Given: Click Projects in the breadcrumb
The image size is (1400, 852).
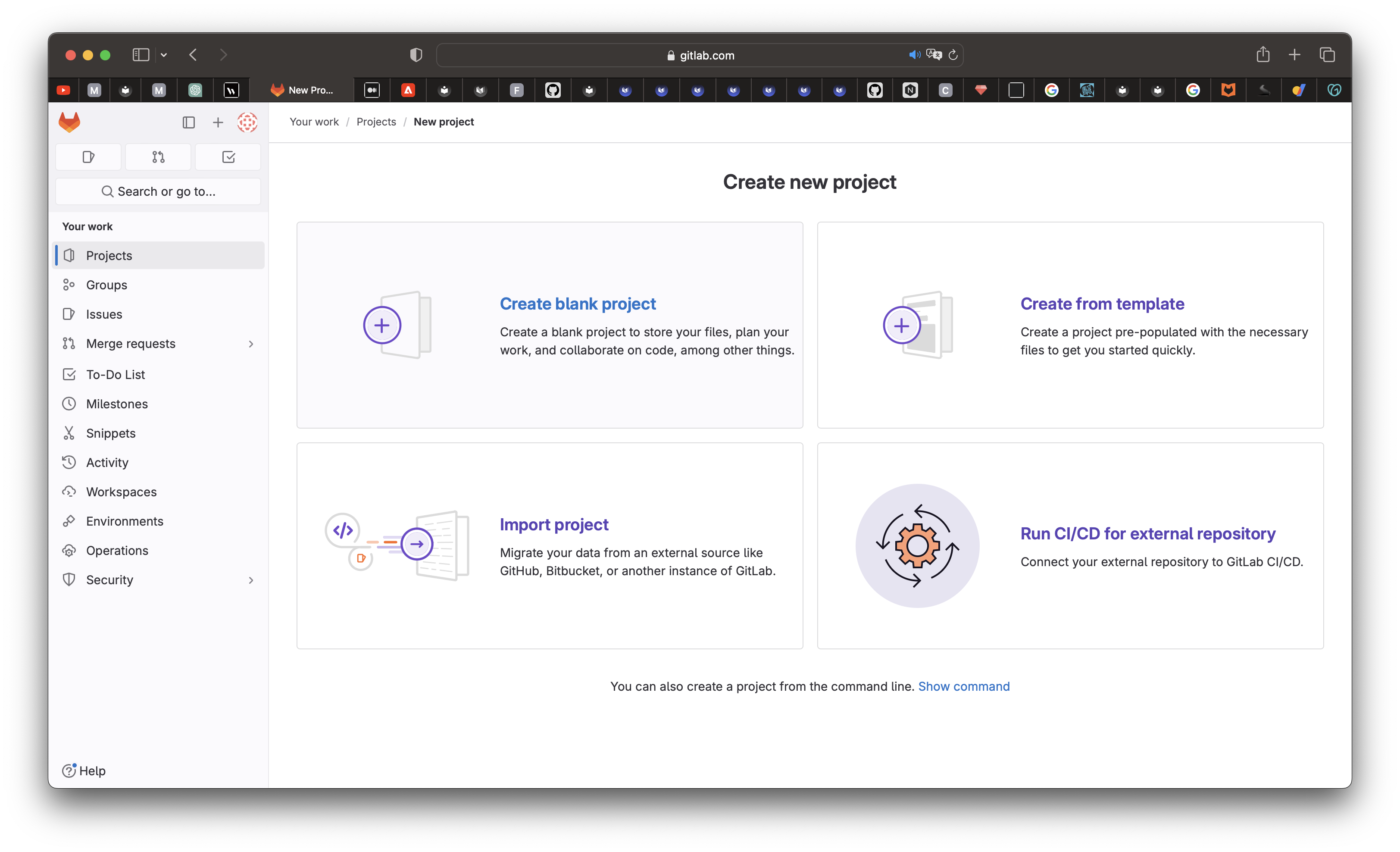Looking at the screenshot, I should (x=376, y=122).
